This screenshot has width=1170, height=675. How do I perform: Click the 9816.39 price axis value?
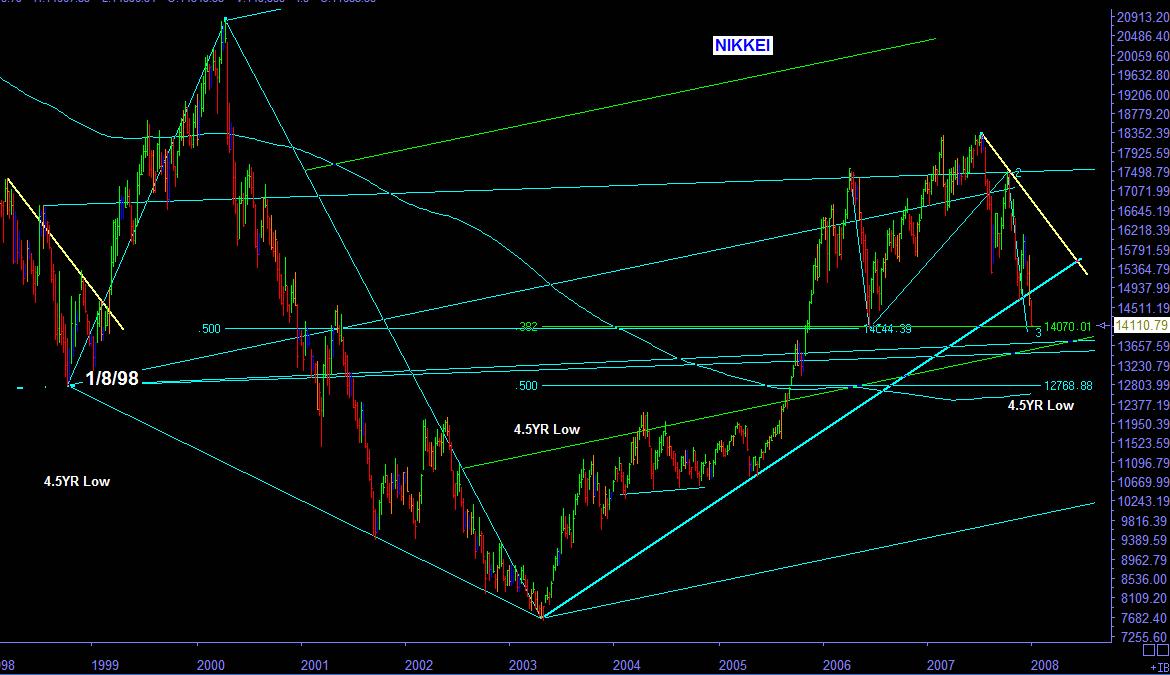click(x=1145, y=521)
